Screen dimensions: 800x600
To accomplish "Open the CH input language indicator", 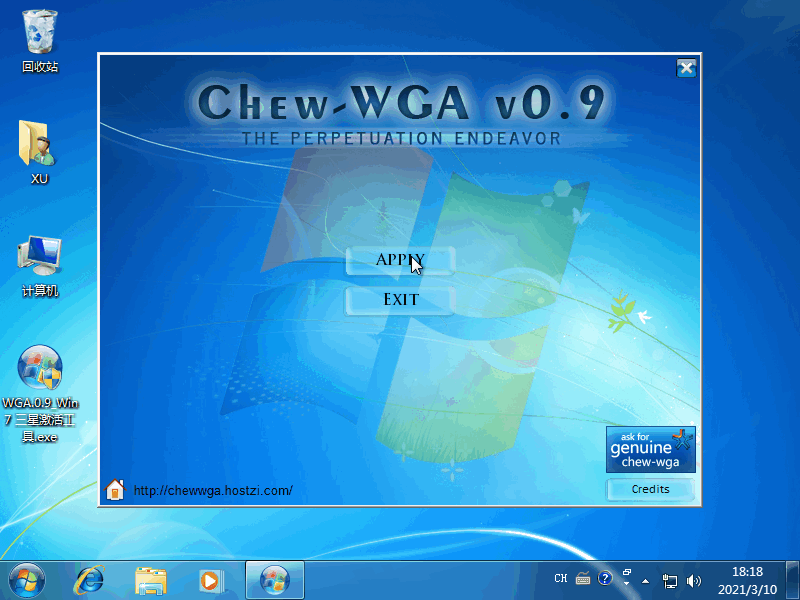I will pyautogui.click(x=561, y=578).
